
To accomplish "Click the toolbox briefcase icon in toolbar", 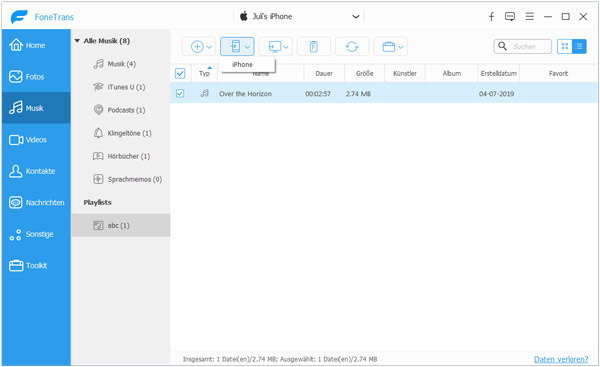I will tap(389, 47).
